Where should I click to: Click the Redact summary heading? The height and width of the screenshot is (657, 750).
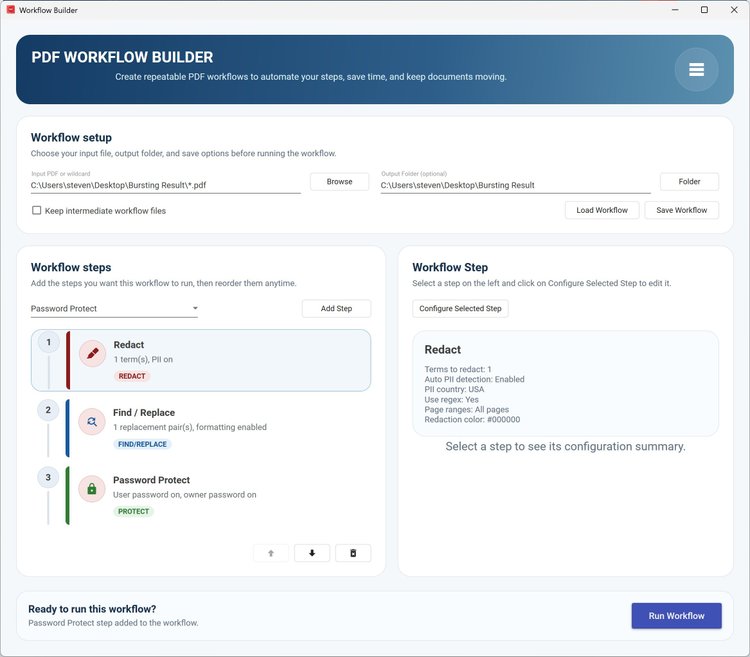[442, 350]
